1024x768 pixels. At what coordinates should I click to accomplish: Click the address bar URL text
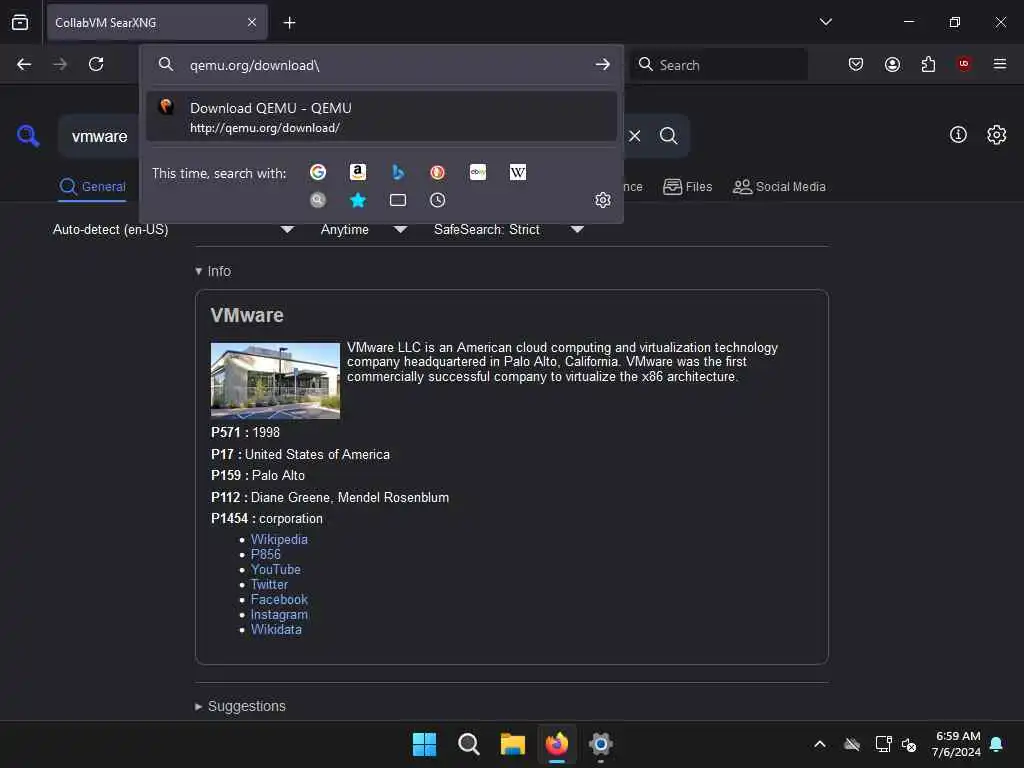[x=255, y=65]
